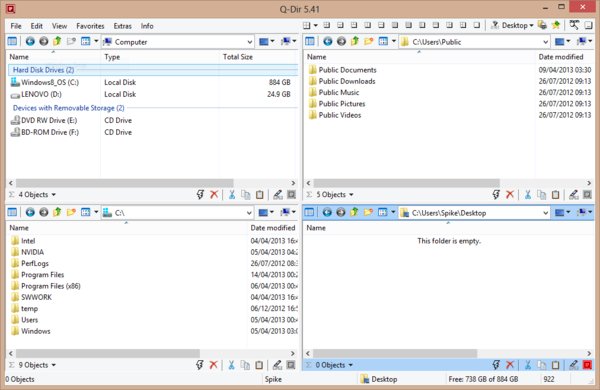Select the SWWORK folder
Viewport: 600px width, 390px height.
(x=31, y=297)
